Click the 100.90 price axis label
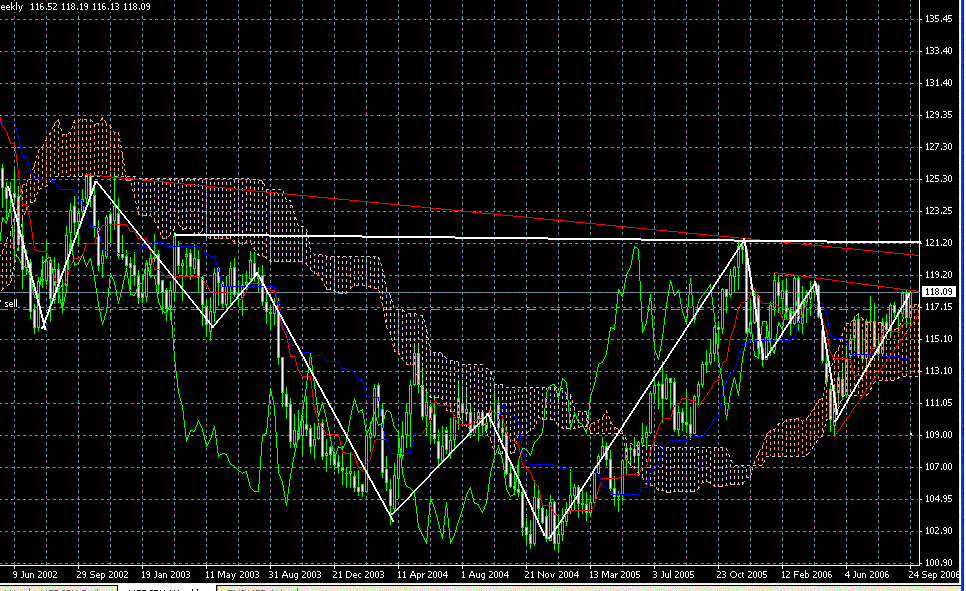Image resolution: width=966 pixels, height=591 pixels. (x=939, y=563)
